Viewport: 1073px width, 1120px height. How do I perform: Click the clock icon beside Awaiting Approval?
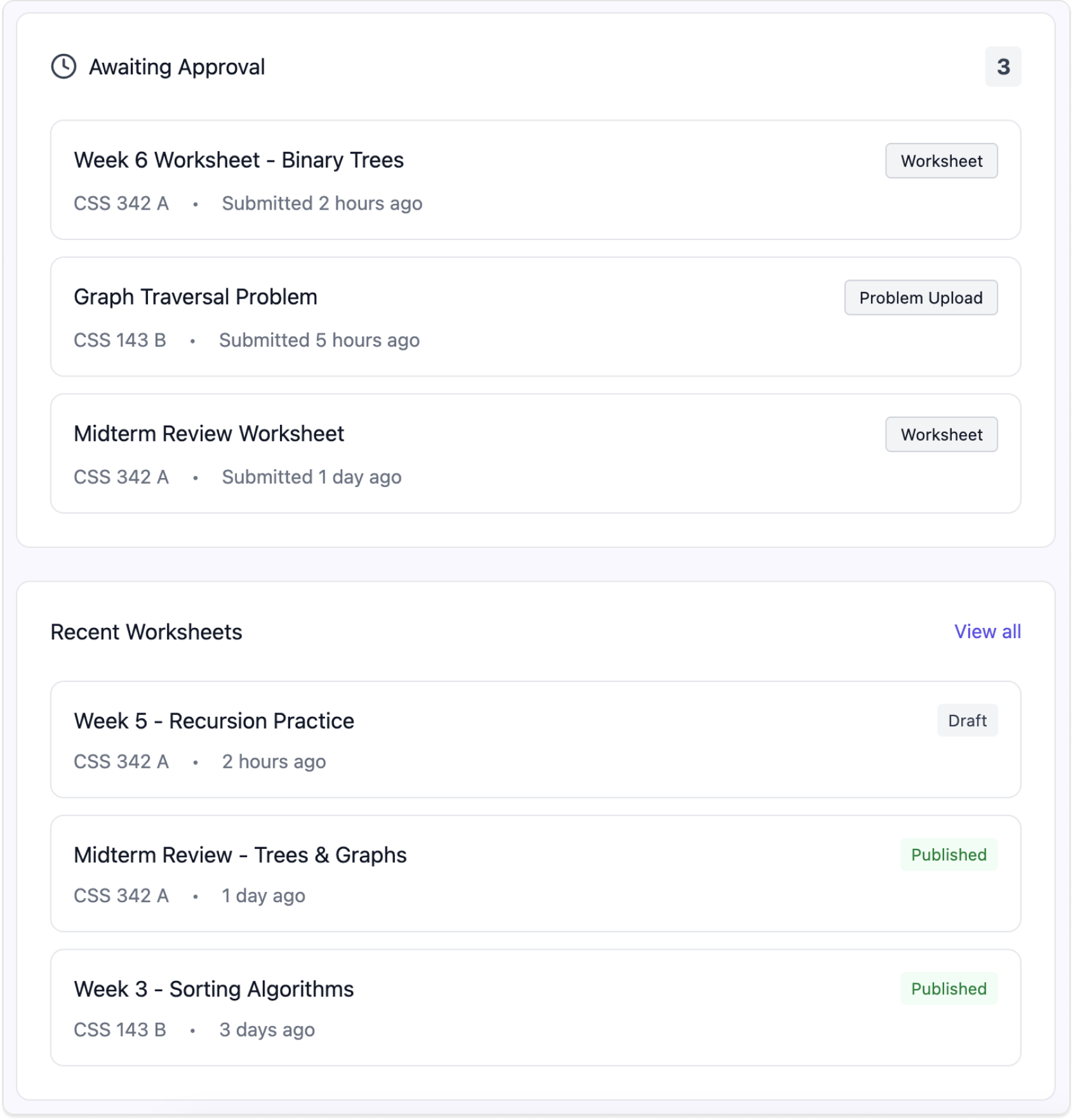coord(63,67)
